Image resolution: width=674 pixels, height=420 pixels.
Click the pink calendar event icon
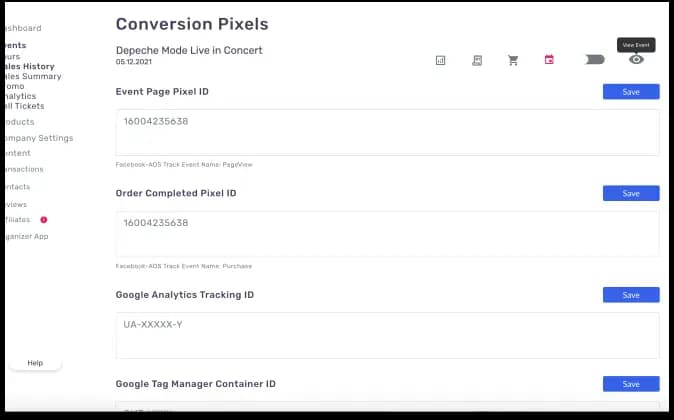click(549, 60)
